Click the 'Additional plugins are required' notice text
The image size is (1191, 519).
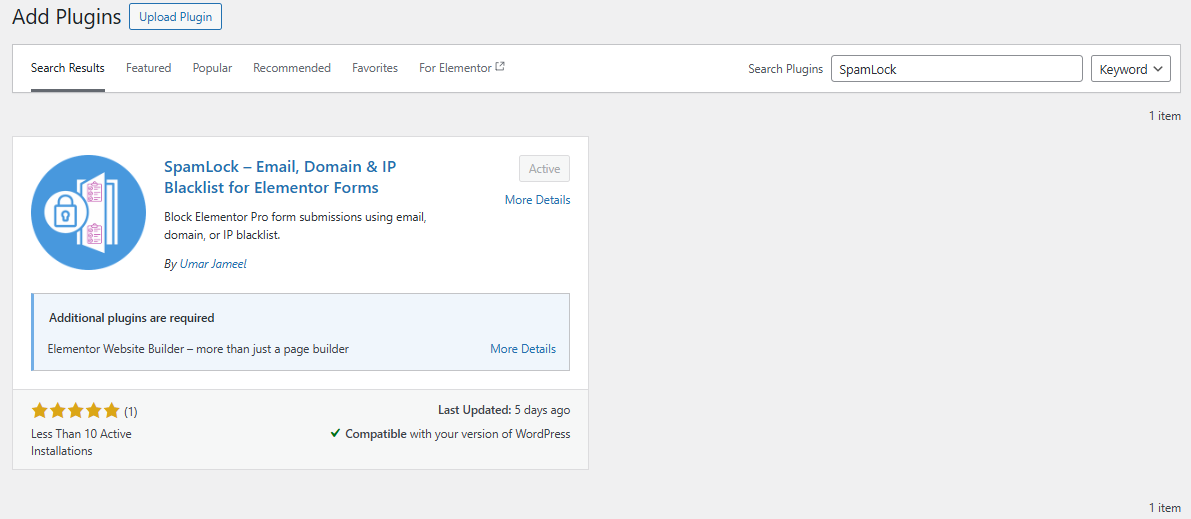tap(131, 318)
